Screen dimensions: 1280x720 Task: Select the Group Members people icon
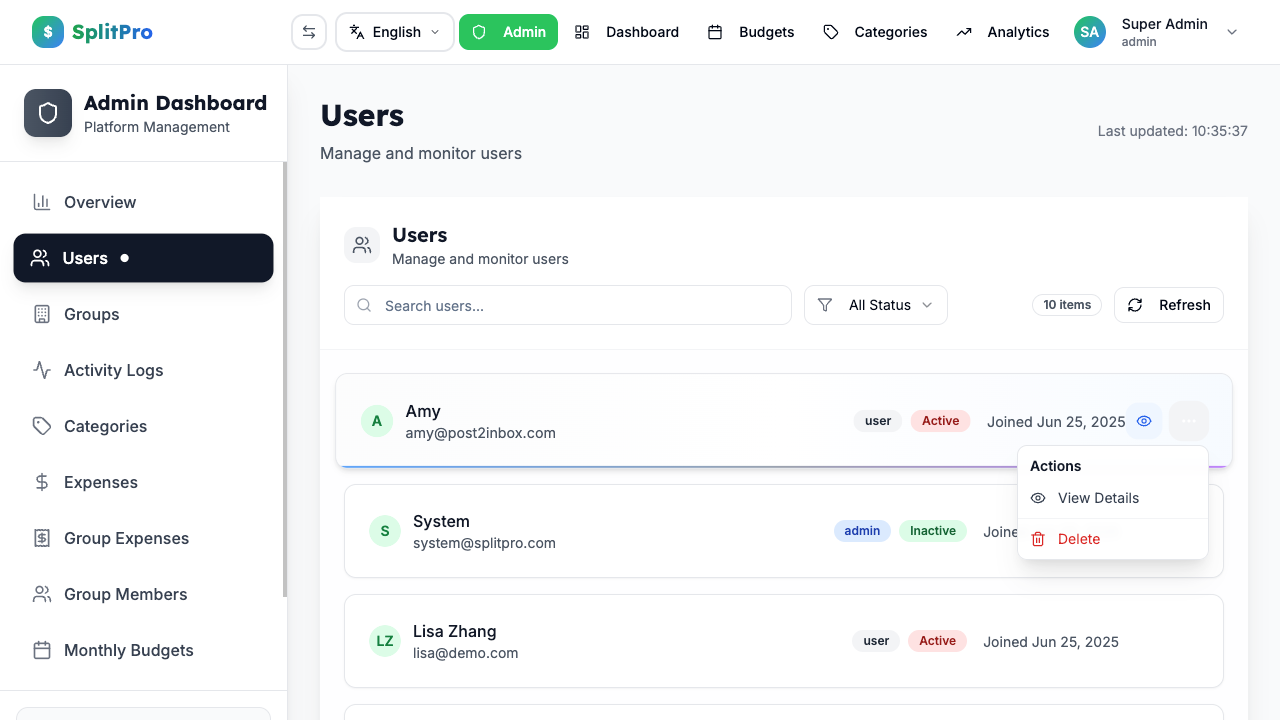(41, 594)
